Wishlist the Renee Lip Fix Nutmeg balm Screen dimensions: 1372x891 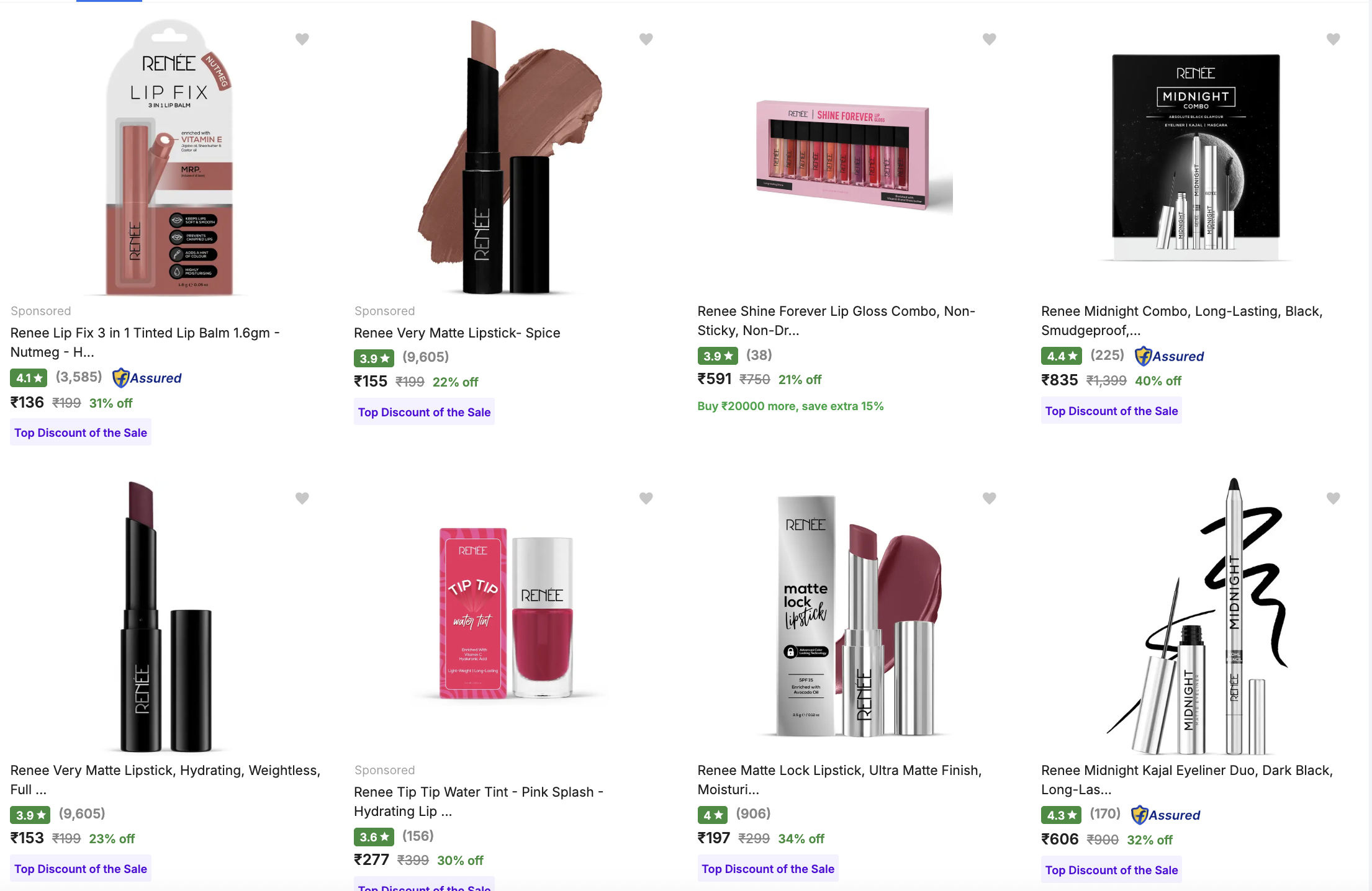[302, 39]
